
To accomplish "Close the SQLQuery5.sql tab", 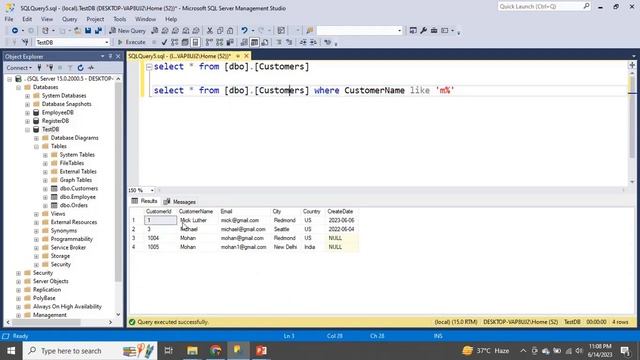I will click(x=246, y=56).
